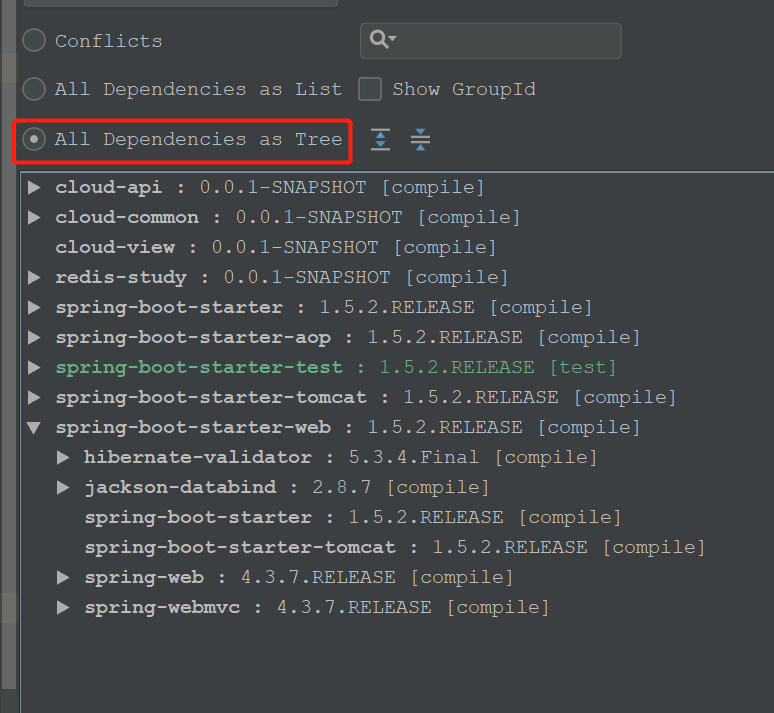Expand the spring-boot-starter-test node
Viewport: 774px width, 713px height.
point(34,367)
